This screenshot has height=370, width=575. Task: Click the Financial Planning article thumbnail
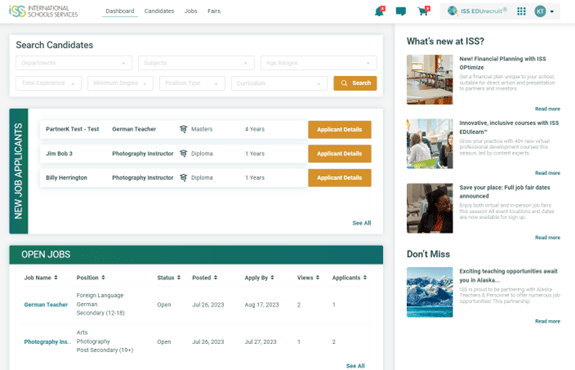430,80
